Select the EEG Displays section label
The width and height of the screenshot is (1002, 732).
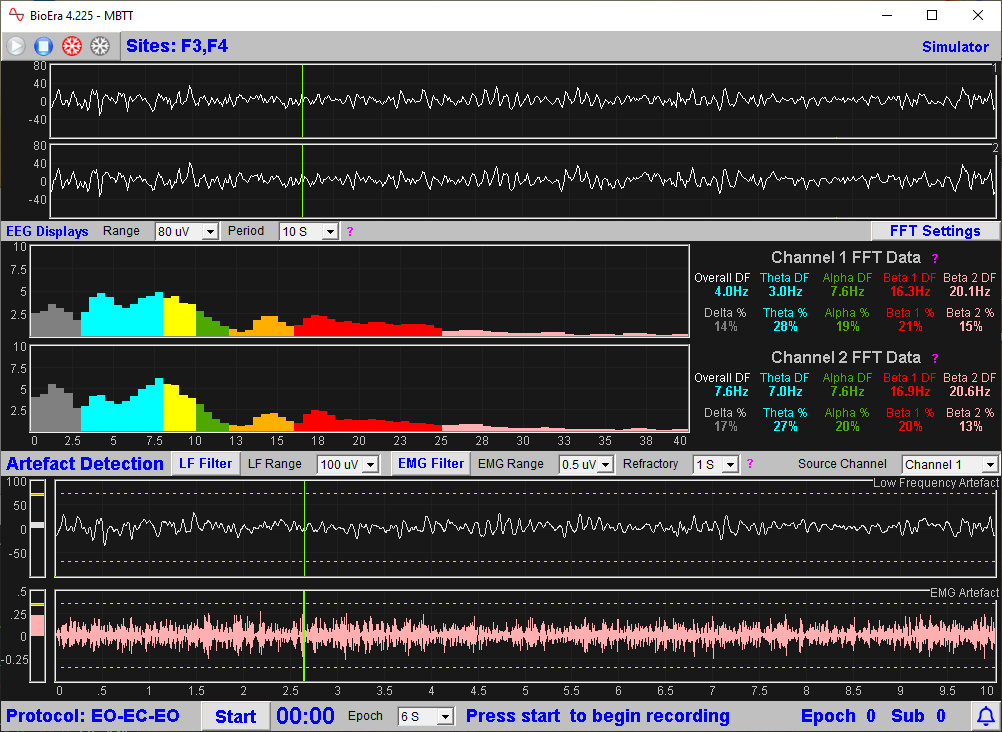point(47,231)
